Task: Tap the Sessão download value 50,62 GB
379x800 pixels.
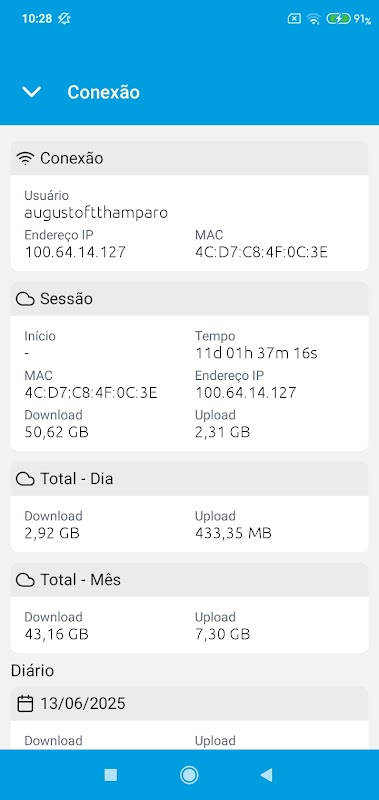Action: (x=57, y=432)
